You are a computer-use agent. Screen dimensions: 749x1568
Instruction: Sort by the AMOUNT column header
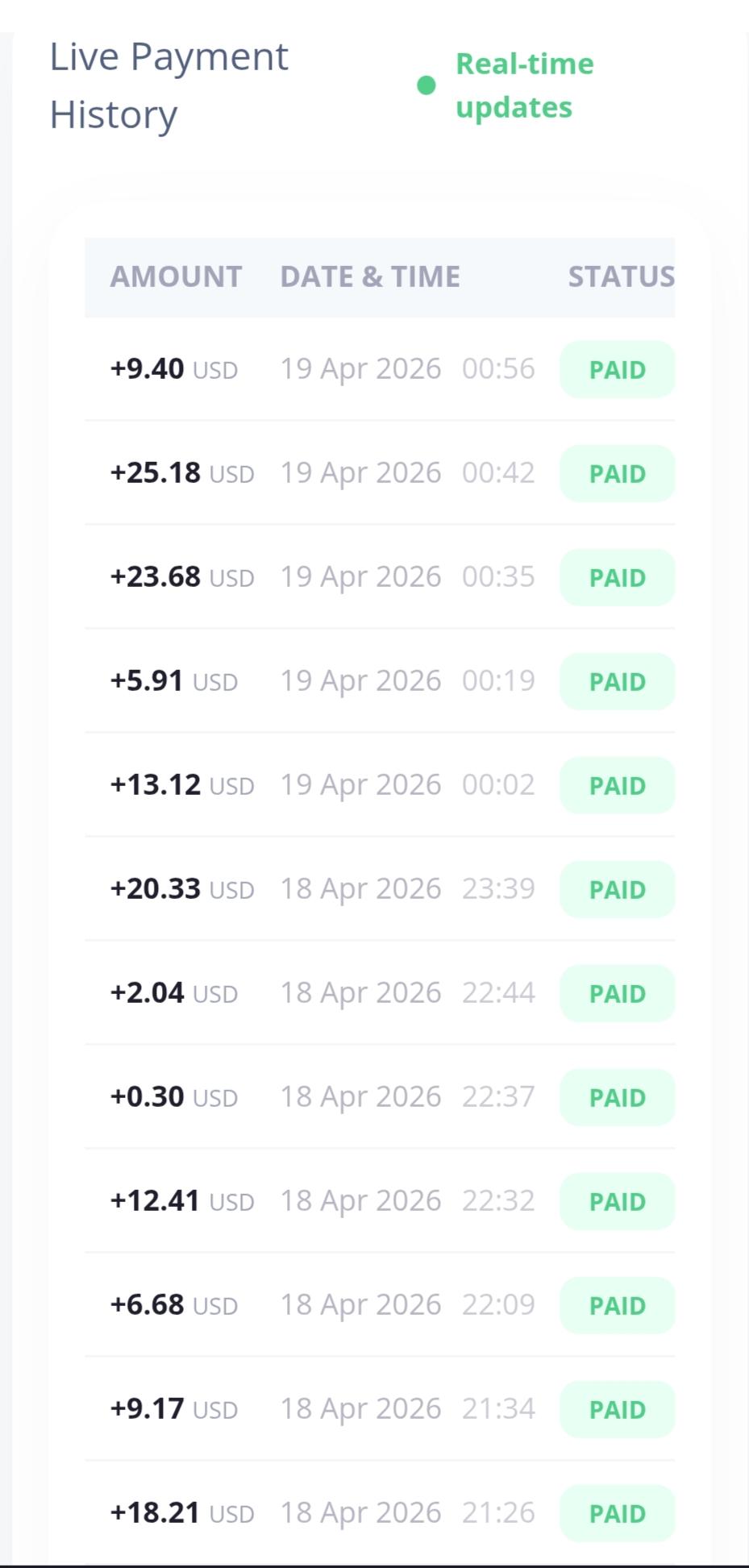[176, 277]
